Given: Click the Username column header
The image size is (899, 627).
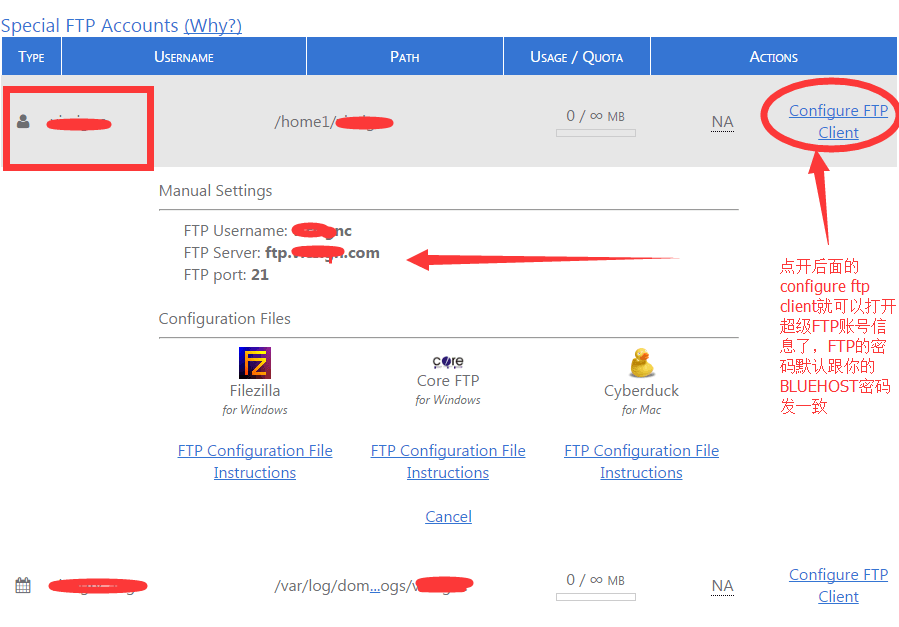Looking at the screenshot, I should (184, 56).
